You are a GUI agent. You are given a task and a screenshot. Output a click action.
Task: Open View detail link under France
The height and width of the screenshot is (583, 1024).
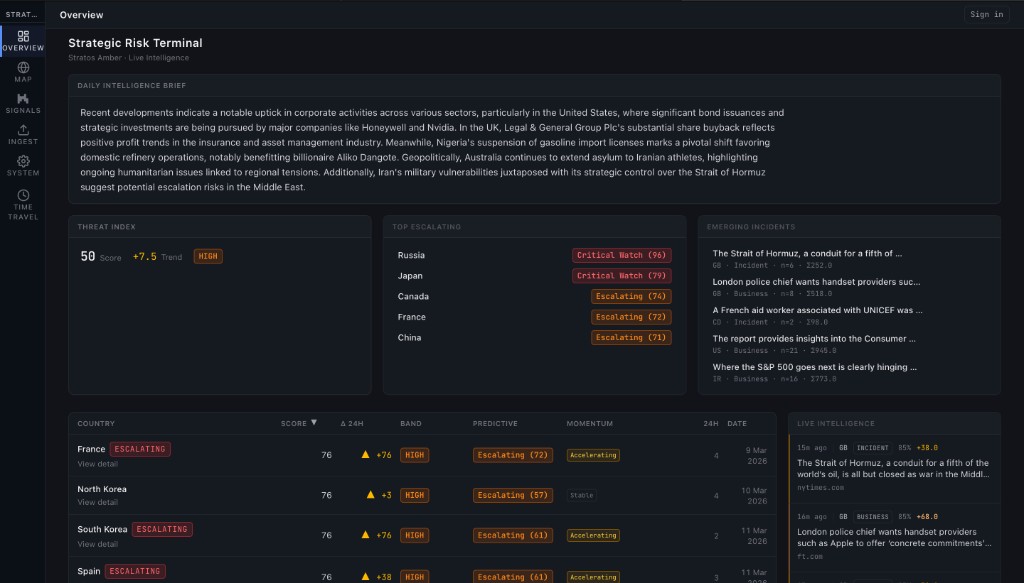coord(98,464)
